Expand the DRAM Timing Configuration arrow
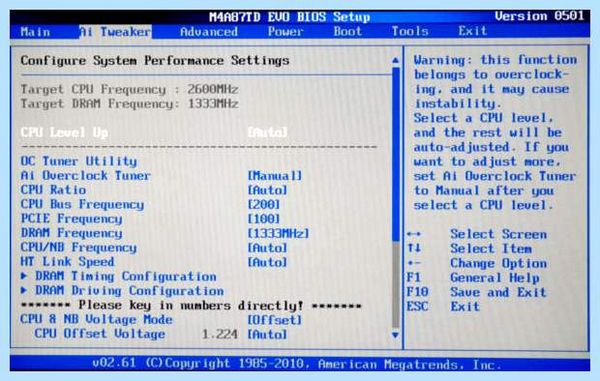Viewport: 600px width, 381px height. point(24,276)
